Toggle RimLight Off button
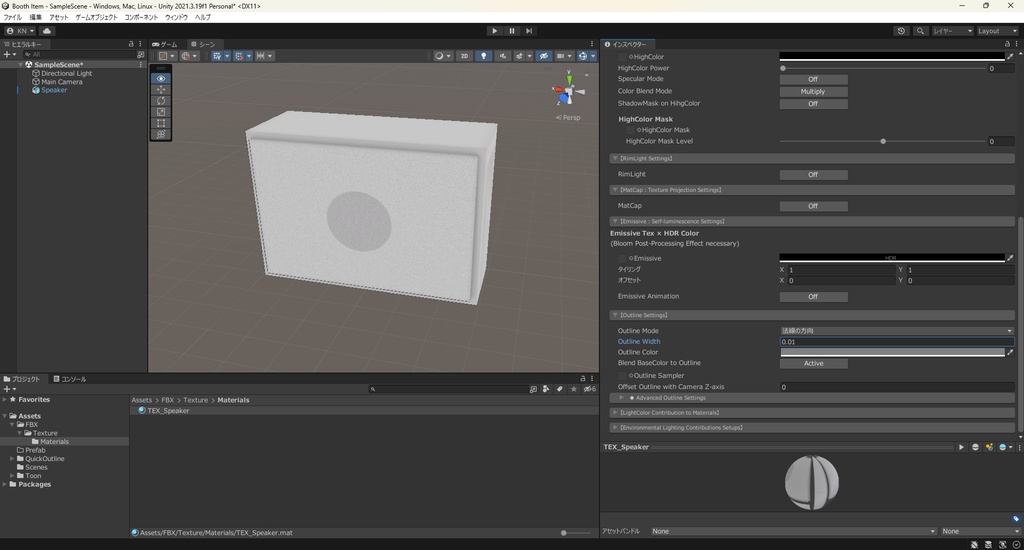Image resolution: width=1024 pixels, height=550 pixels. 813,175
